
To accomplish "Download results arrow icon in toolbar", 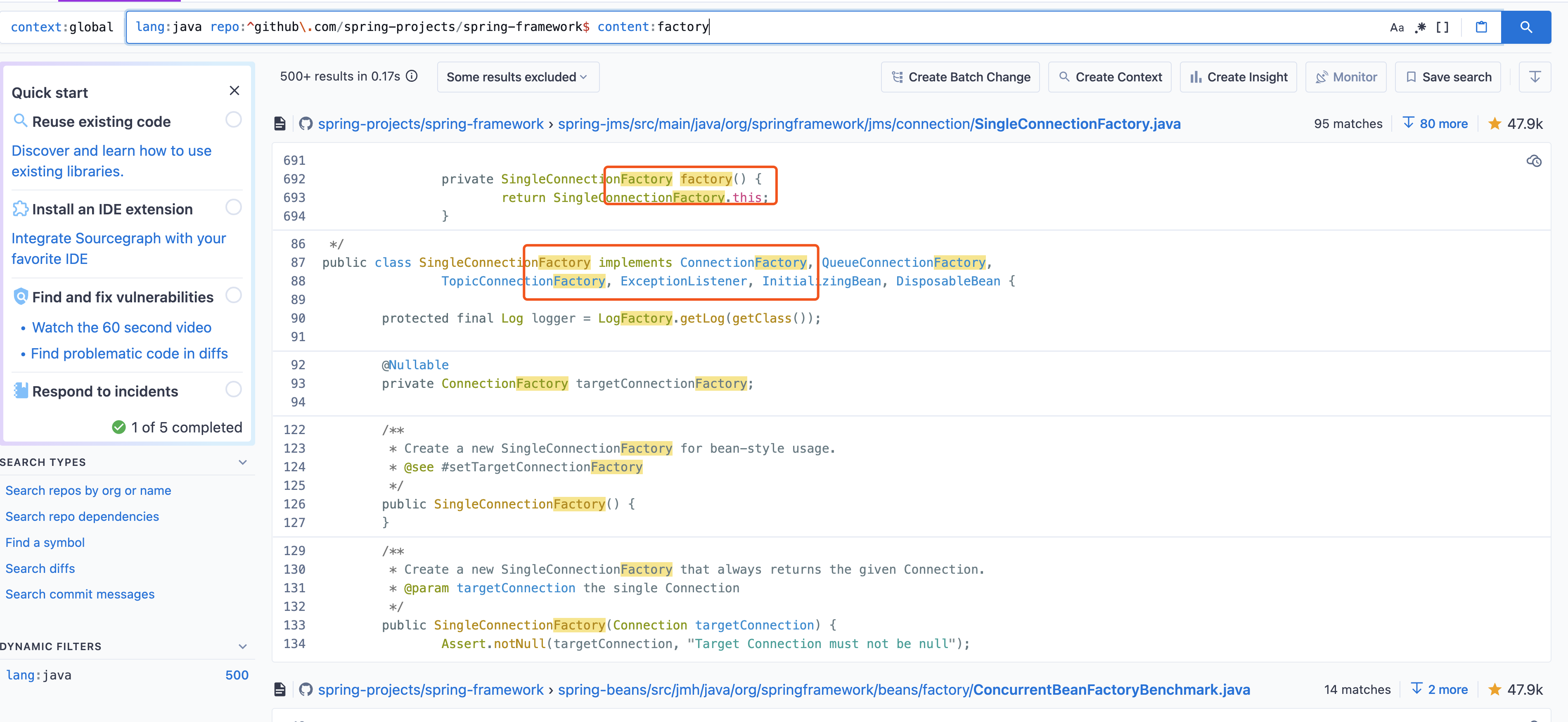I will 1535,77.
